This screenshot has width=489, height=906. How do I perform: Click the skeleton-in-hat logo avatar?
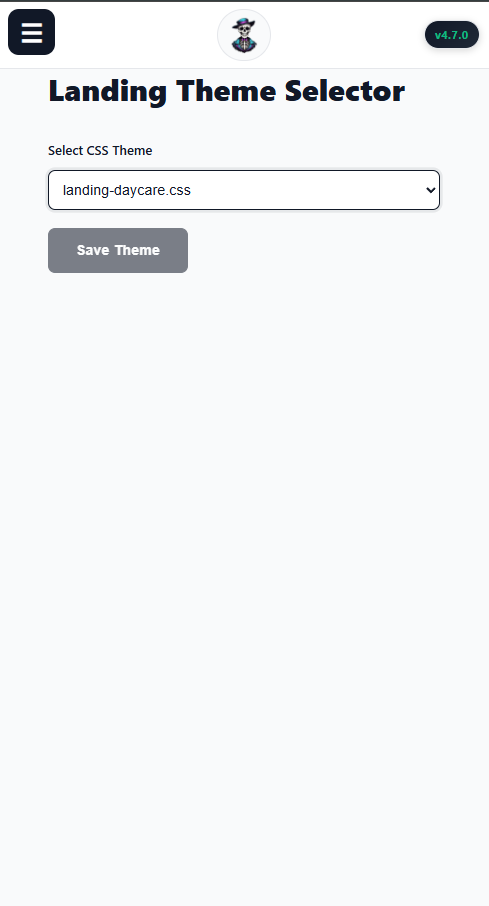(x=244, y=35)
